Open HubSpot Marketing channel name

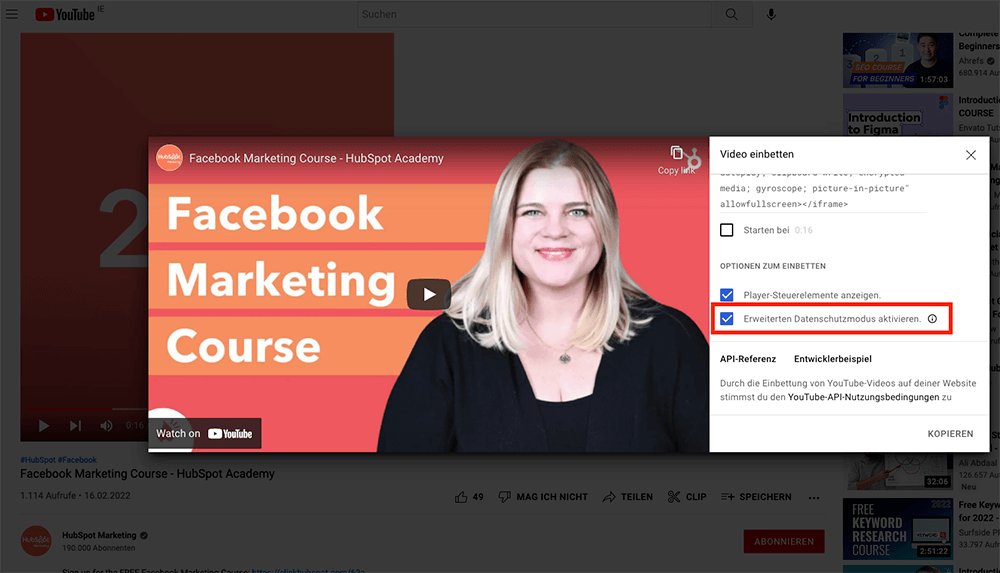pos(99,535)
